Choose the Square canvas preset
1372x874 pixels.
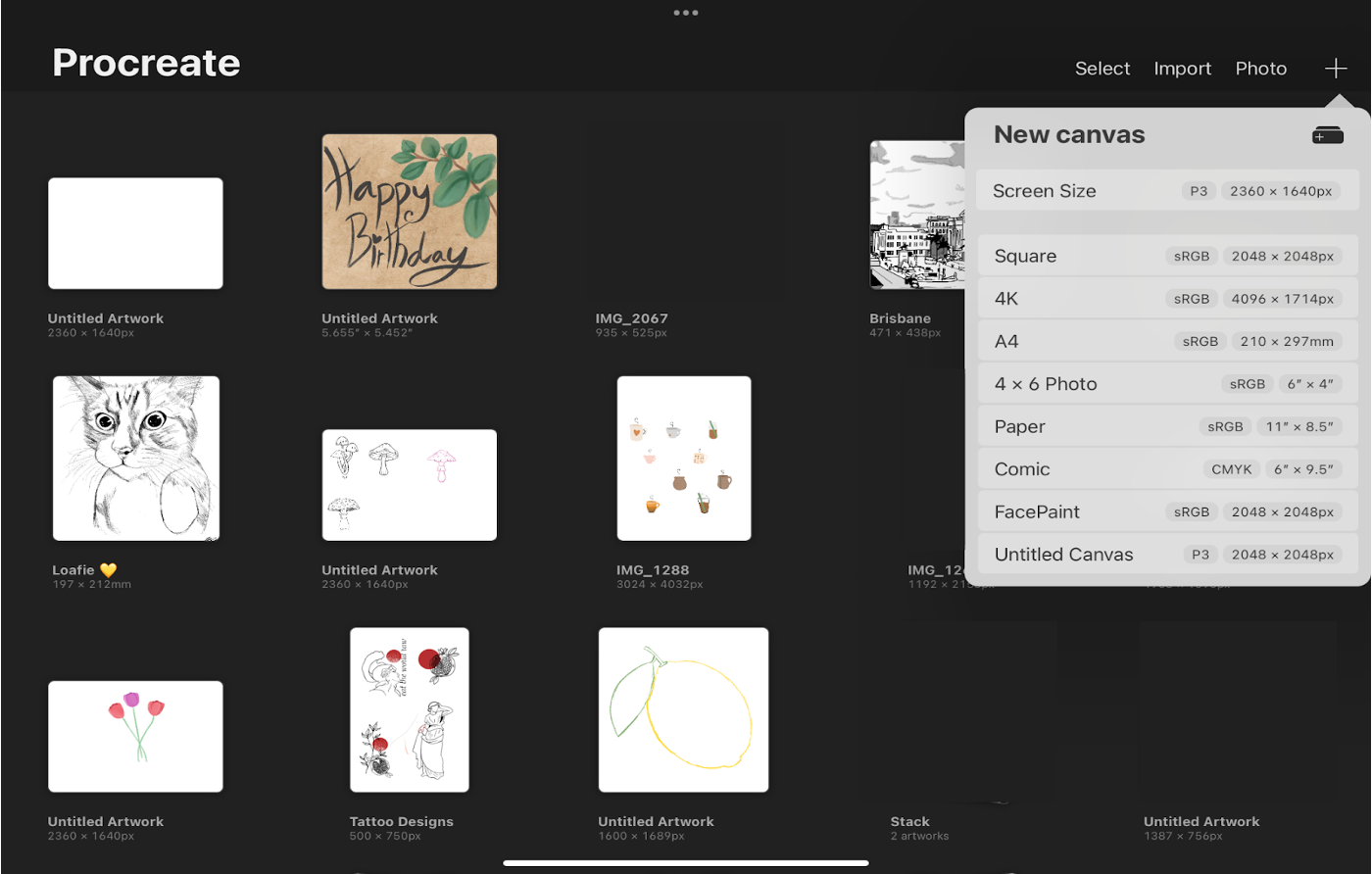point(1166,257)
